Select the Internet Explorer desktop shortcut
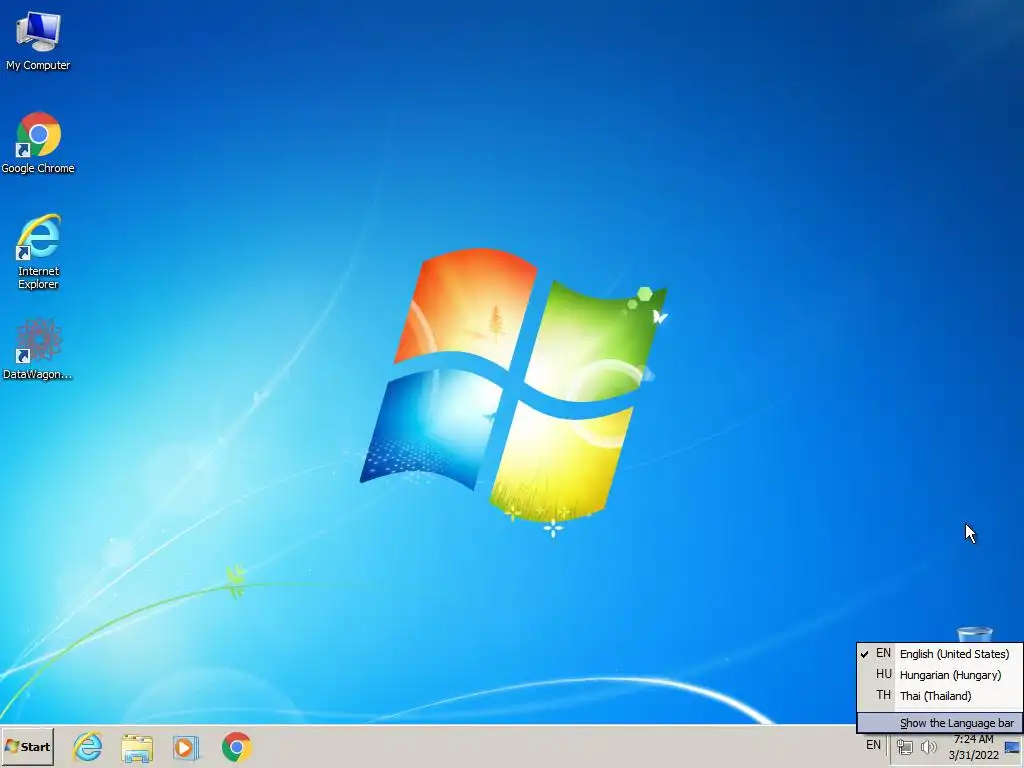 pyautogui.click(x=38, y=251)
